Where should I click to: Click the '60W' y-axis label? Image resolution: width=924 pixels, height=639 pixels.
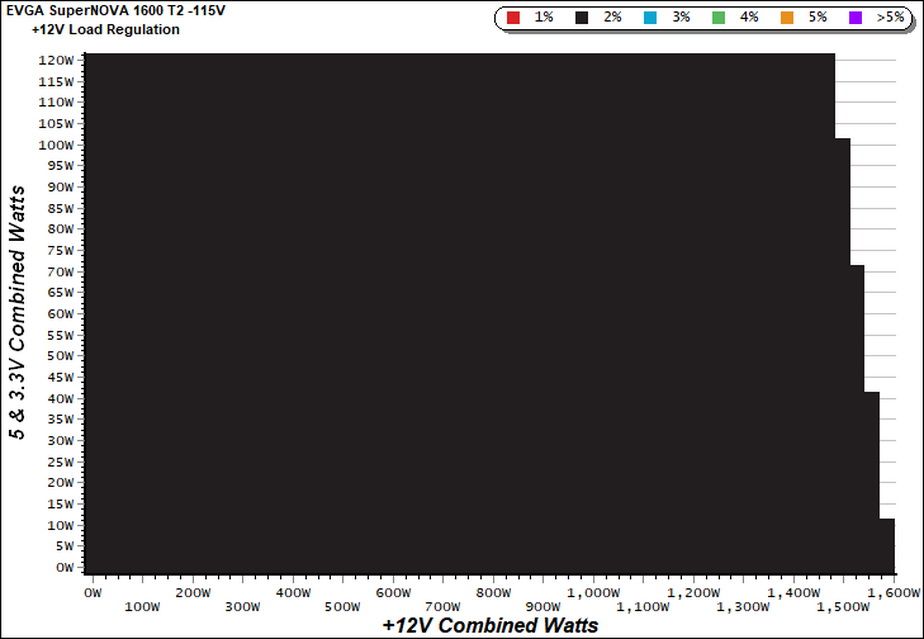[x=61, y=314]
